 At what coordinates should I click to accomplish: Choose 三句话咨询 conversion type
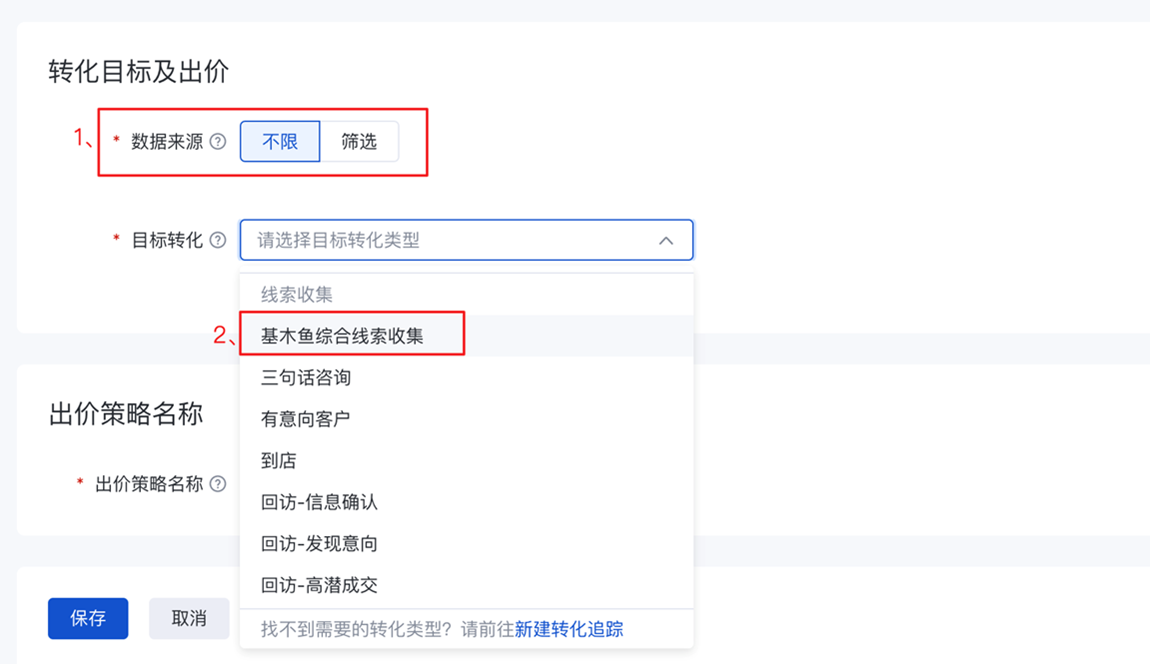click(x=306, y=378)
